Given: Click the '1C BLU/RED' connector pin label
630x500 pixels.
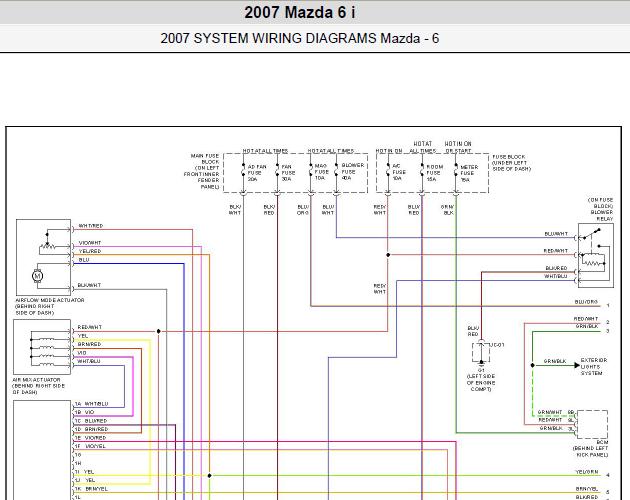Looking at the screenshot, I should tap(91, 421).
